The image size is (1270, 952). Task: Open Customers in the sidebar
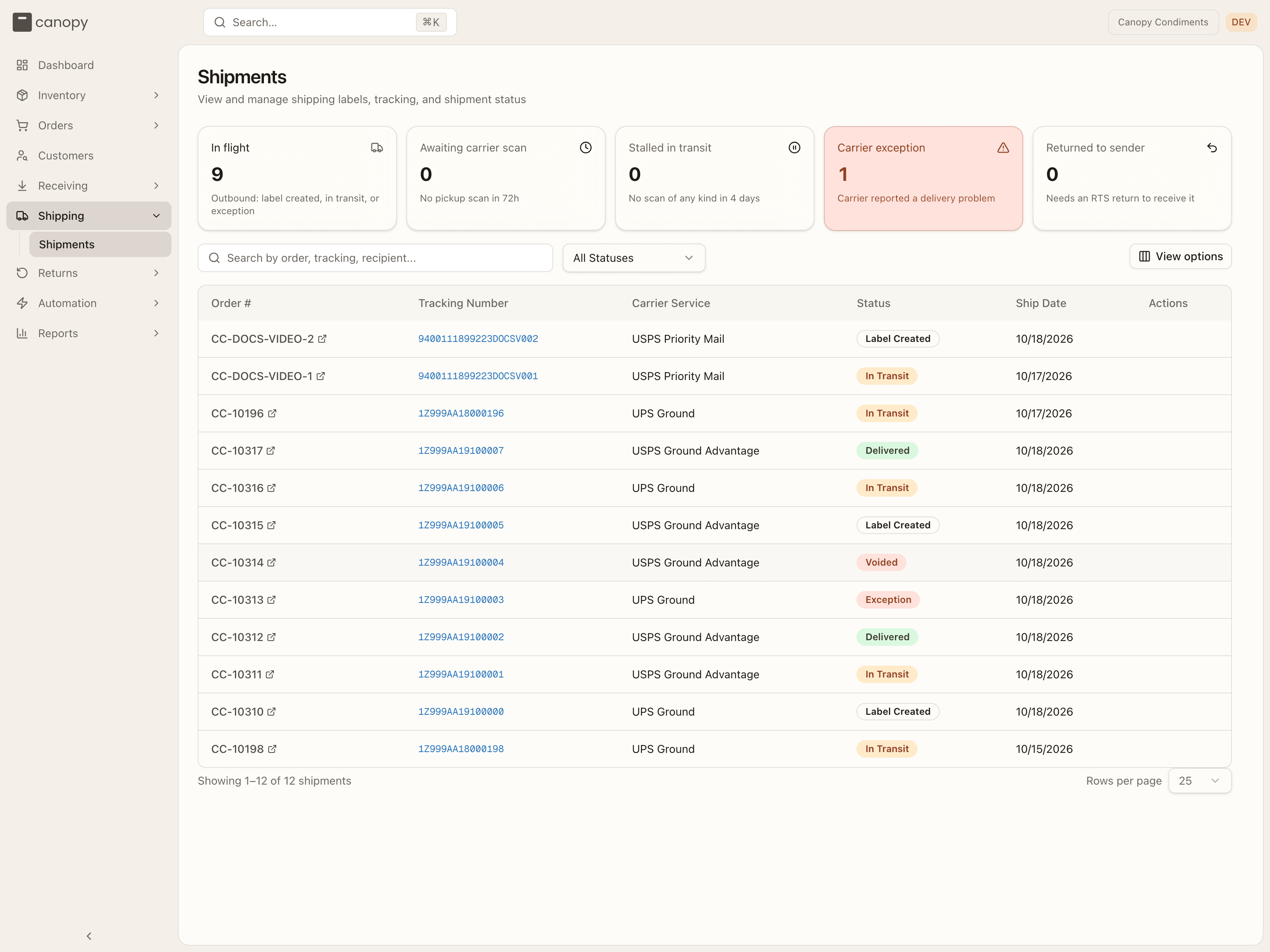tap(89, 155)
